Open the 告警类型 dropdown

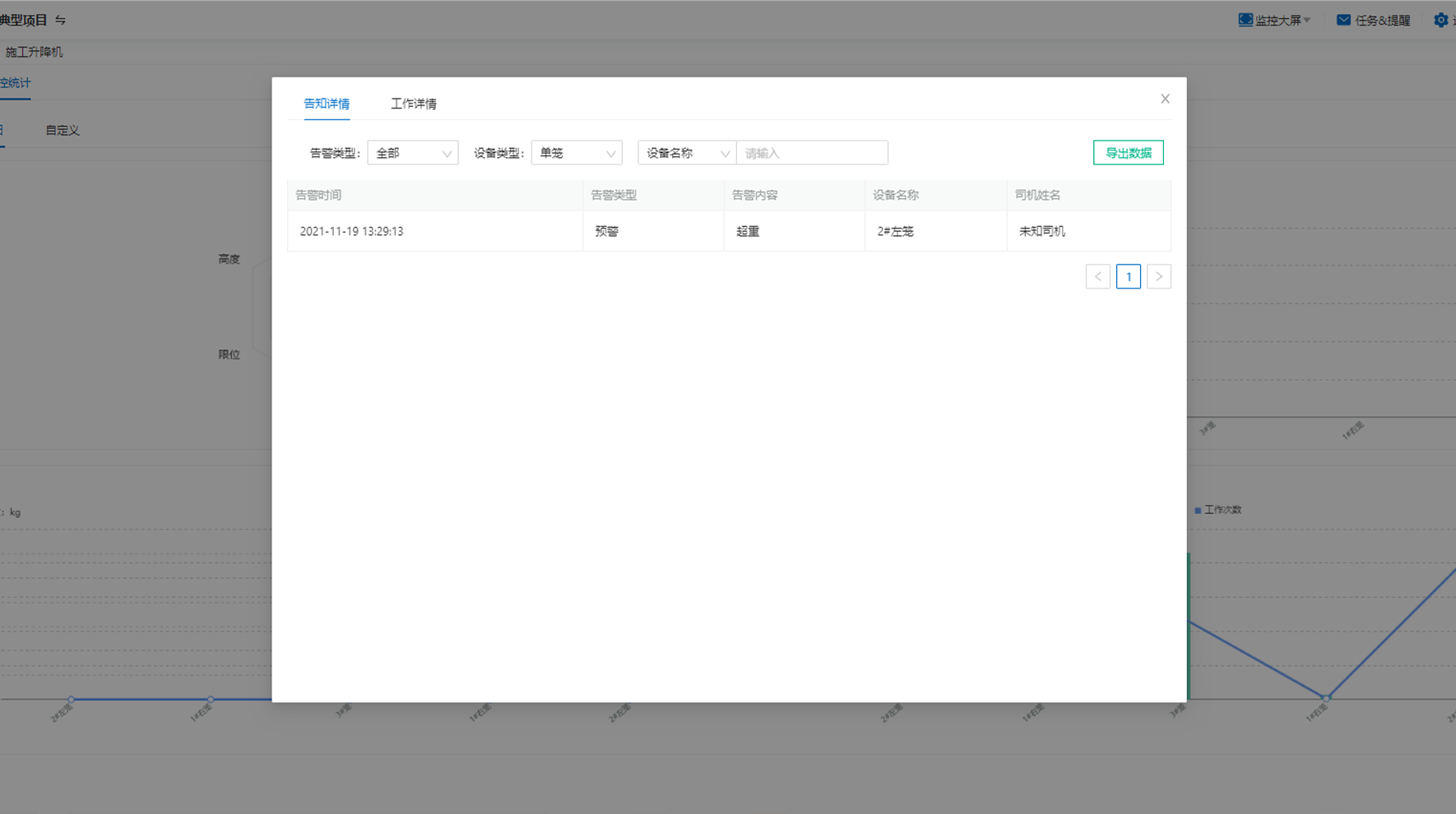pos(412,153)
